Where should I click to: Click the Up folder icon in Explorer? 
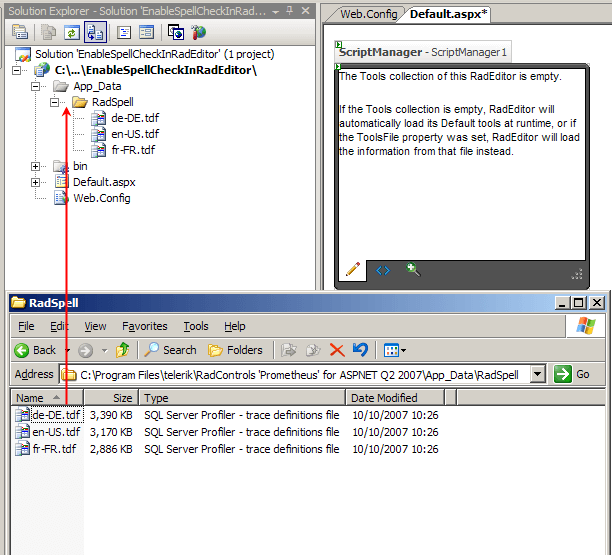[122, 350]
